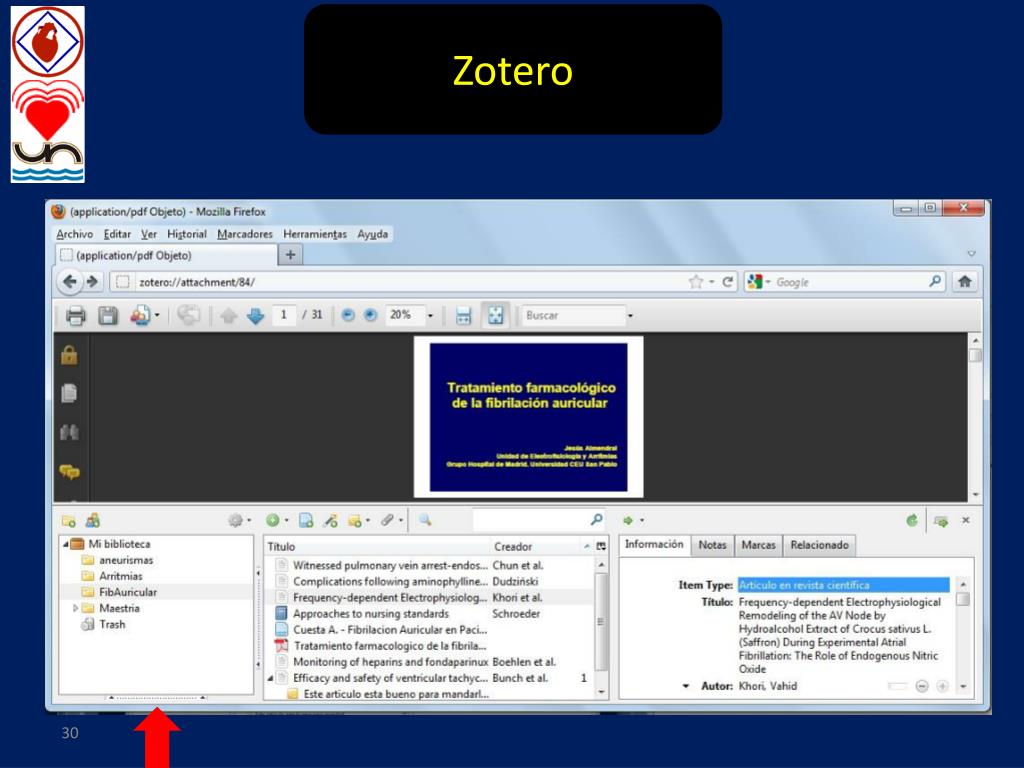Enable scrolling mode fit-width icon
This screenshot has width=1024, height=768.
click(x=463, y=316)
